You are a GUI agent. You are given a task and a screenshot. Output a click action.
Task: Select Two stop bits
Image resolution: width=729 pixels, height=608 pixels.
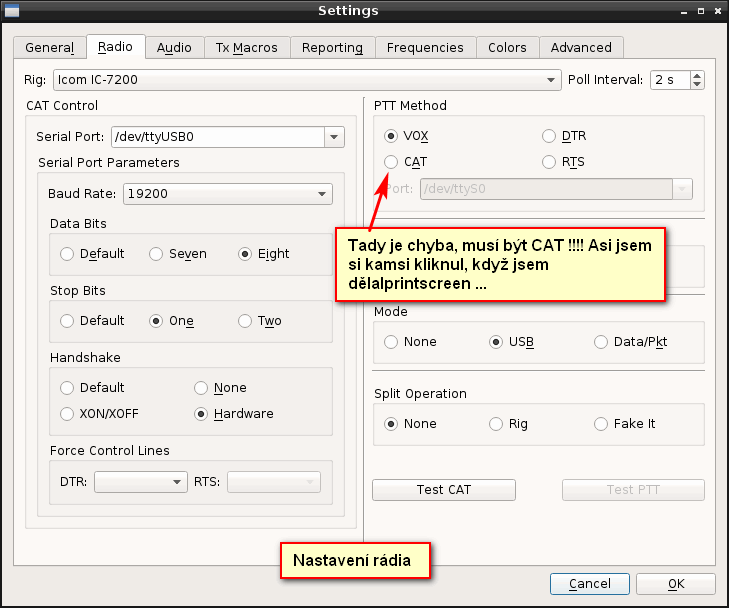point(245,321)
